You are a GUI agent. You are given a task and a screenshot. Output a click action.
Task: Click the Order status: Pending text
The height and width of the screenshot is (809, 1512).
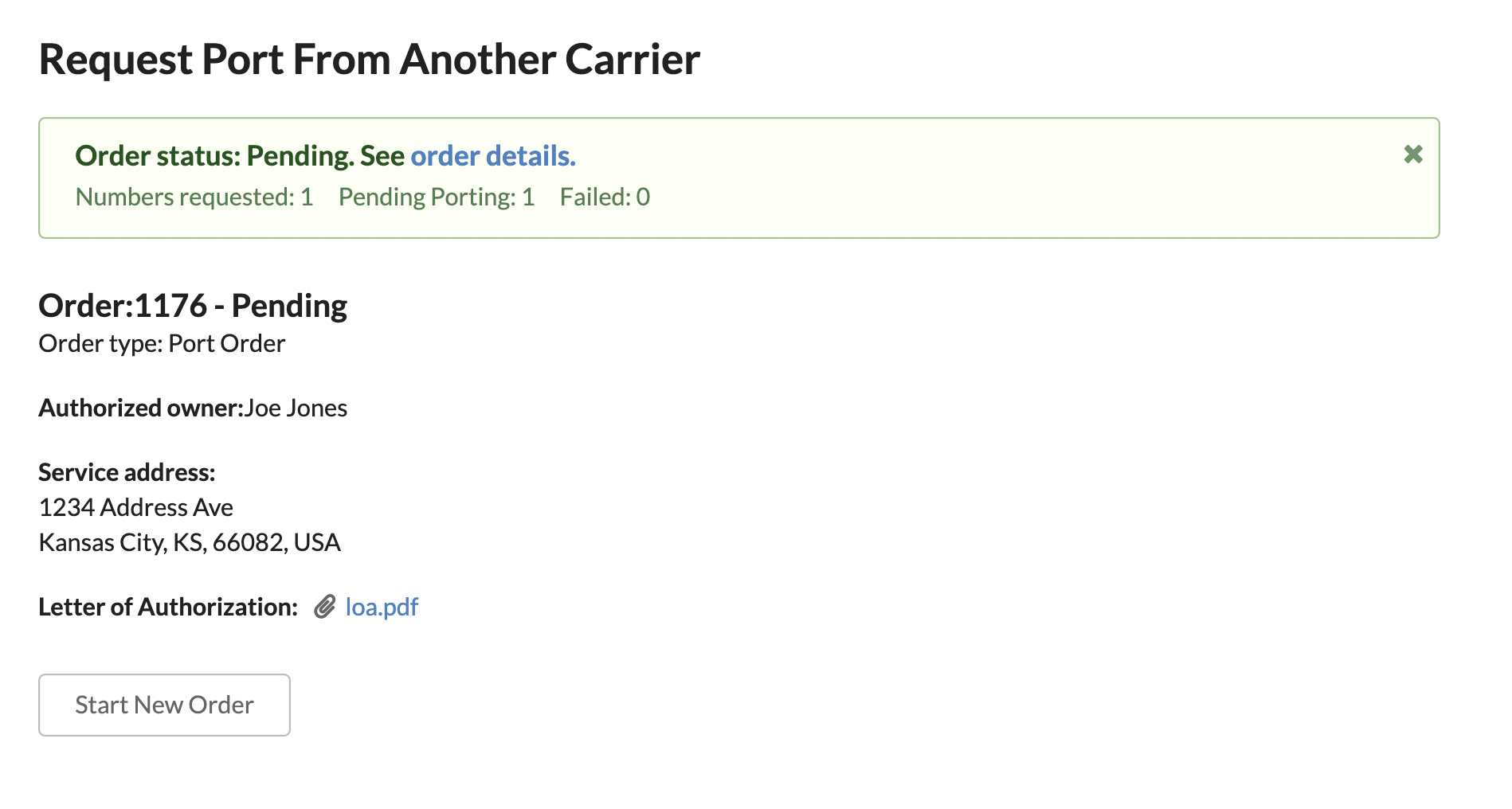coord(215,156)
